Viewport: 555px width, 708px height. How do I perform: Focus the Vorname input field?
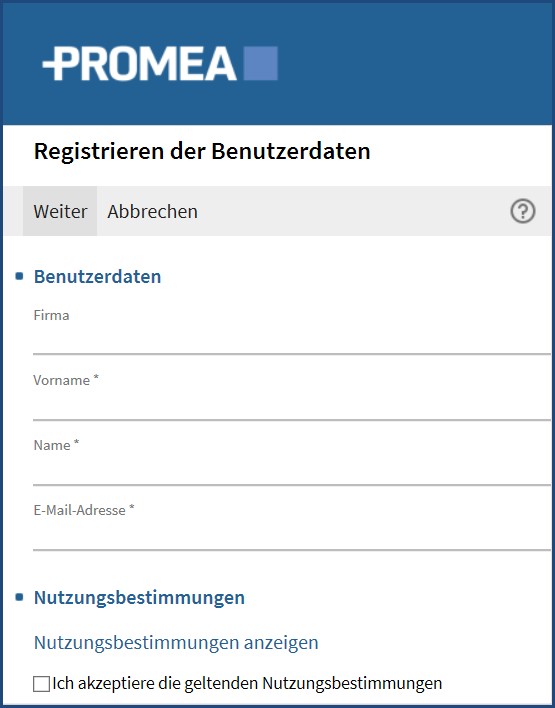coord(292,405)
